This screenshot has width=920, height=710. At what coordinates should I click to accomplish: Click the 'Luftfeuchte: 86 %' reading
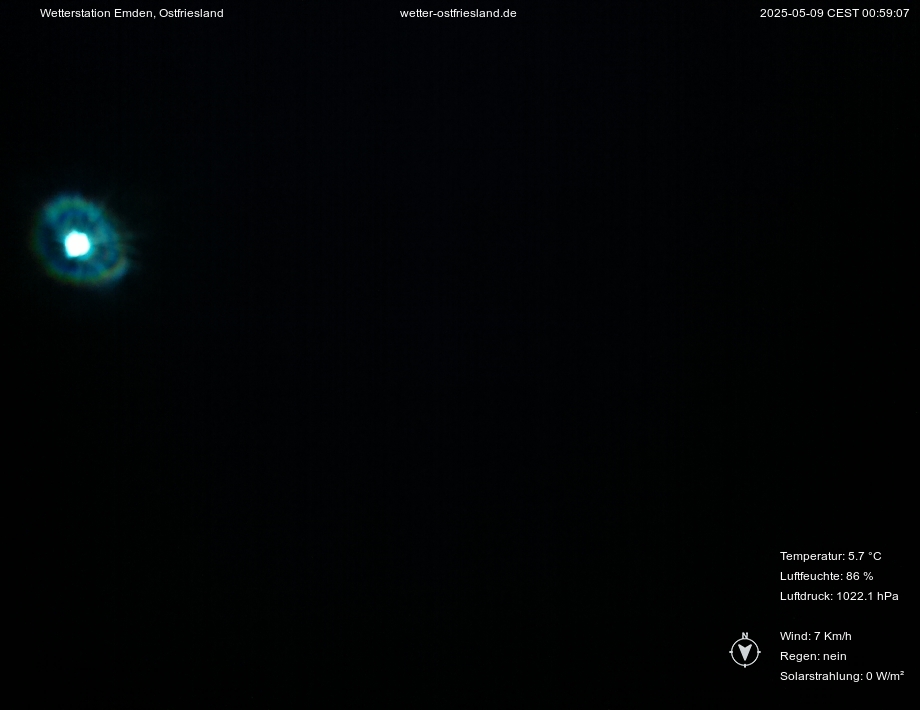click(826, 576)
